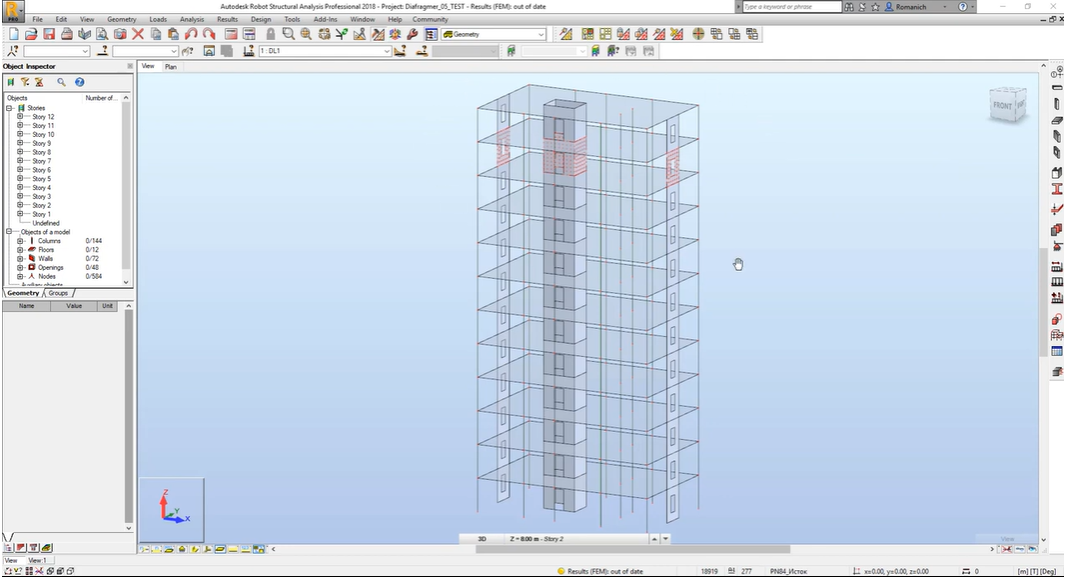The height and width of the screenshot is (577, 1065).
Task: Undo the last action
Action: [191, 34]
